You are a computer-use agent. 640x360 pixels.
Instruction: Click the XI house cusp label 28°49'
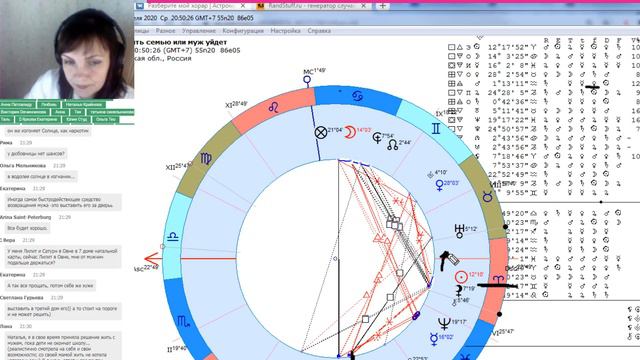click(236, 105)
